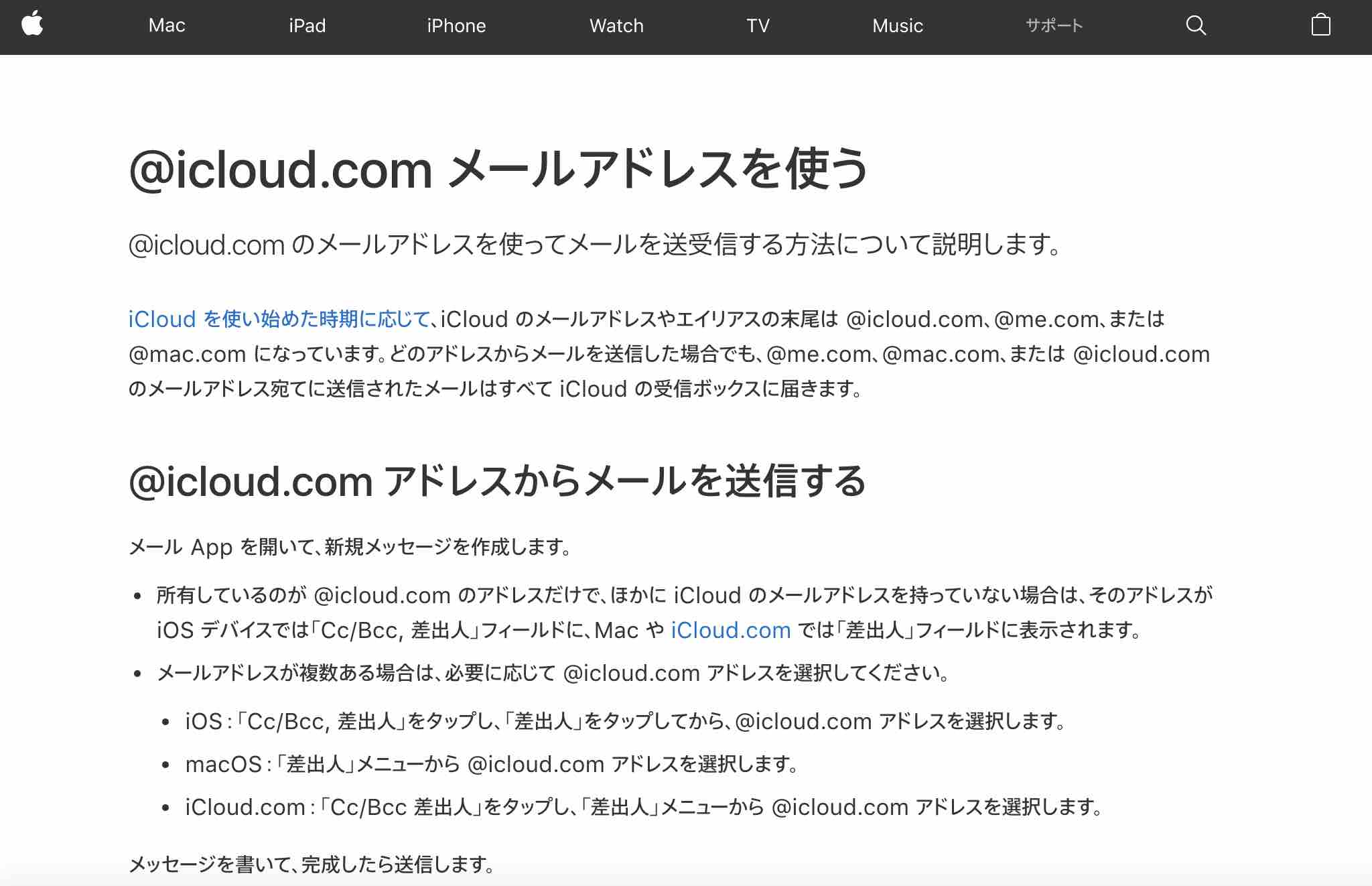This screenshot has width=1372, height=886.
Task: Click the line メール App を開いて
Action: pyautogui.click(x=350, y=547)
